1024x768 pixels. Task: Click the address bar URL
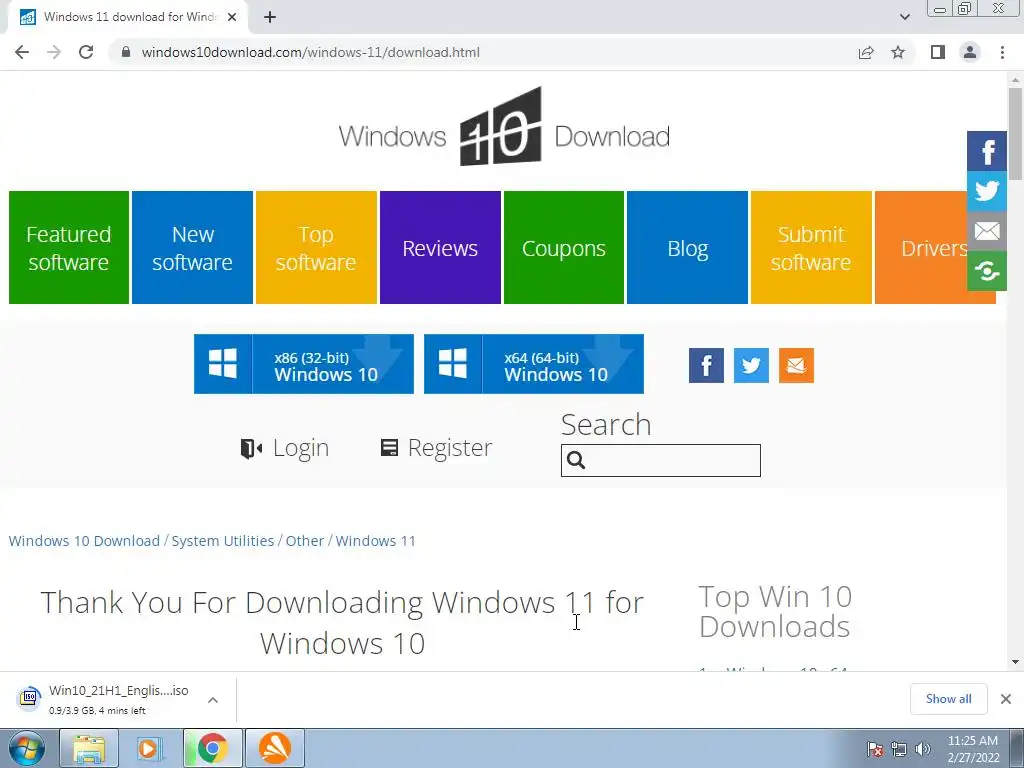tap(310, 52)
